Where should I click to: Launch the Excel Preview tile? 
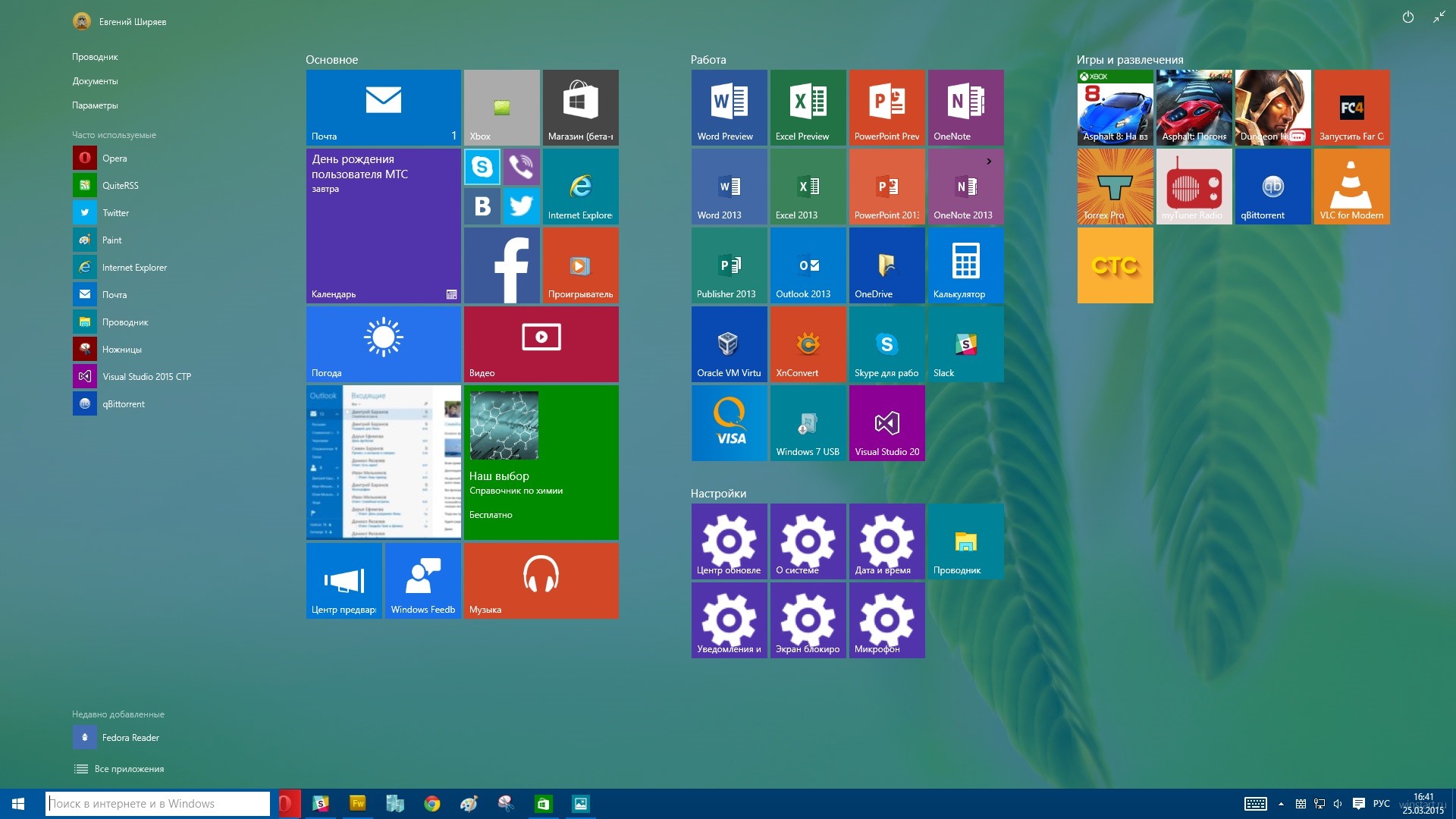pyautogui.click(x=808, y=107)
